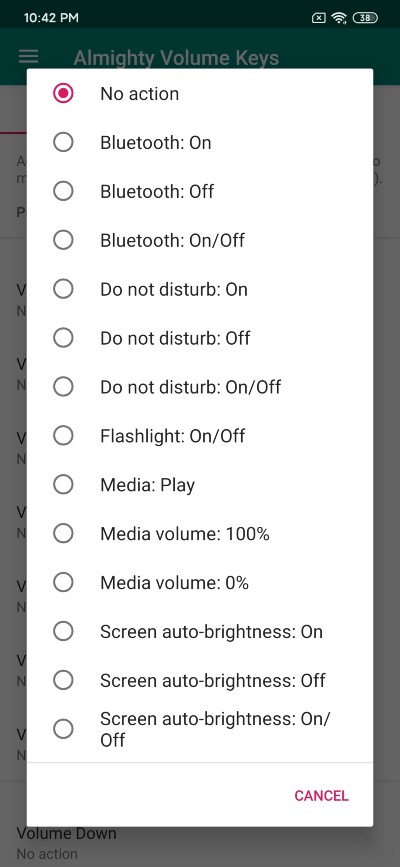Dismiss dialog with CANCEL button
400x867 pixels.
point(321,796)
